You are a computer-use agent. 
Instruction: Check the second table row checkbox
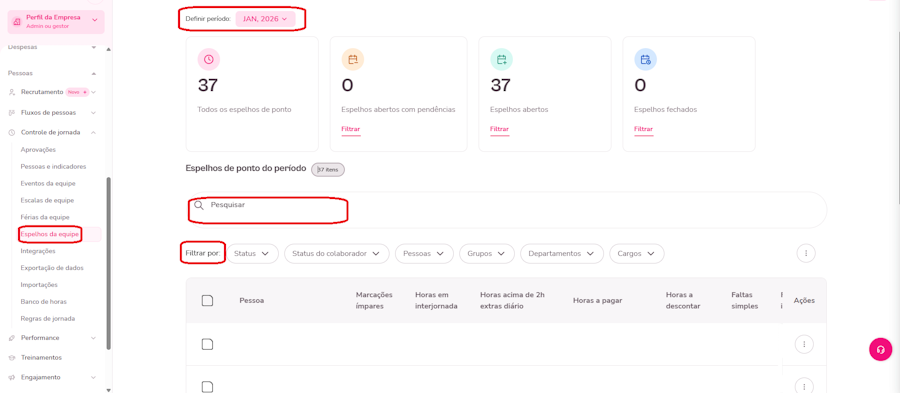(x=208, y=386)
